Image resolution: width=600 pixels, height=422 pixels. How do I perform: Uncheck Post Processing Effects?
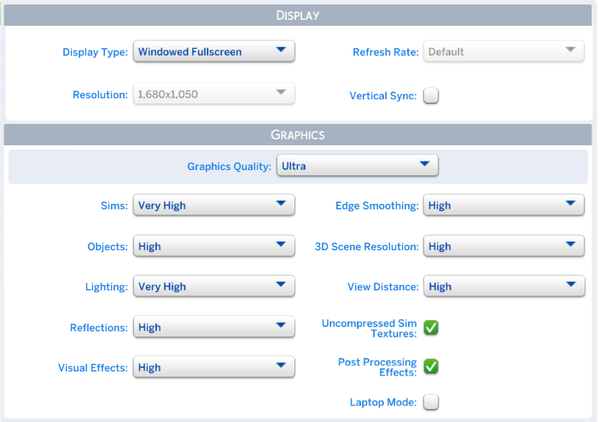(x=431, y=366)
